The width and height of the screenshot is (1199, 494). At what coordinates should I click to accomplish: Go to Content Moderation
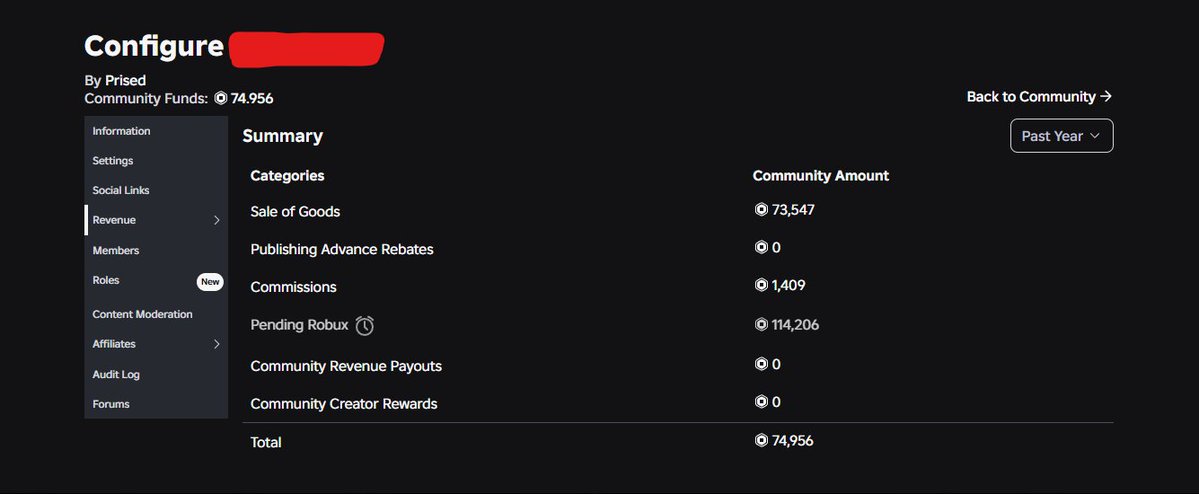pos(156,314)
